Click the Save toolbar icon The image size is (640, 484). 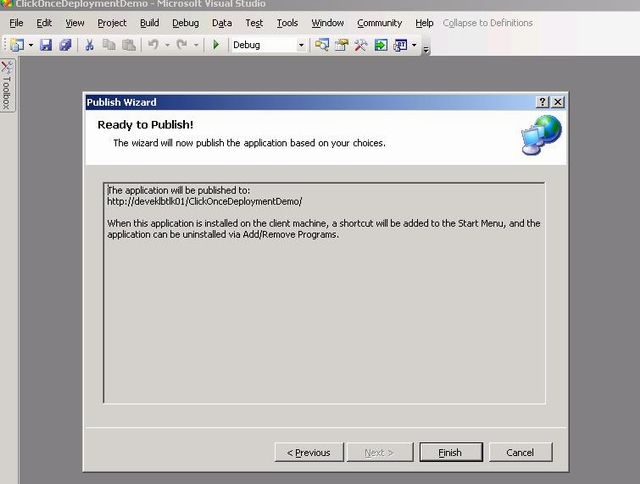46,45
